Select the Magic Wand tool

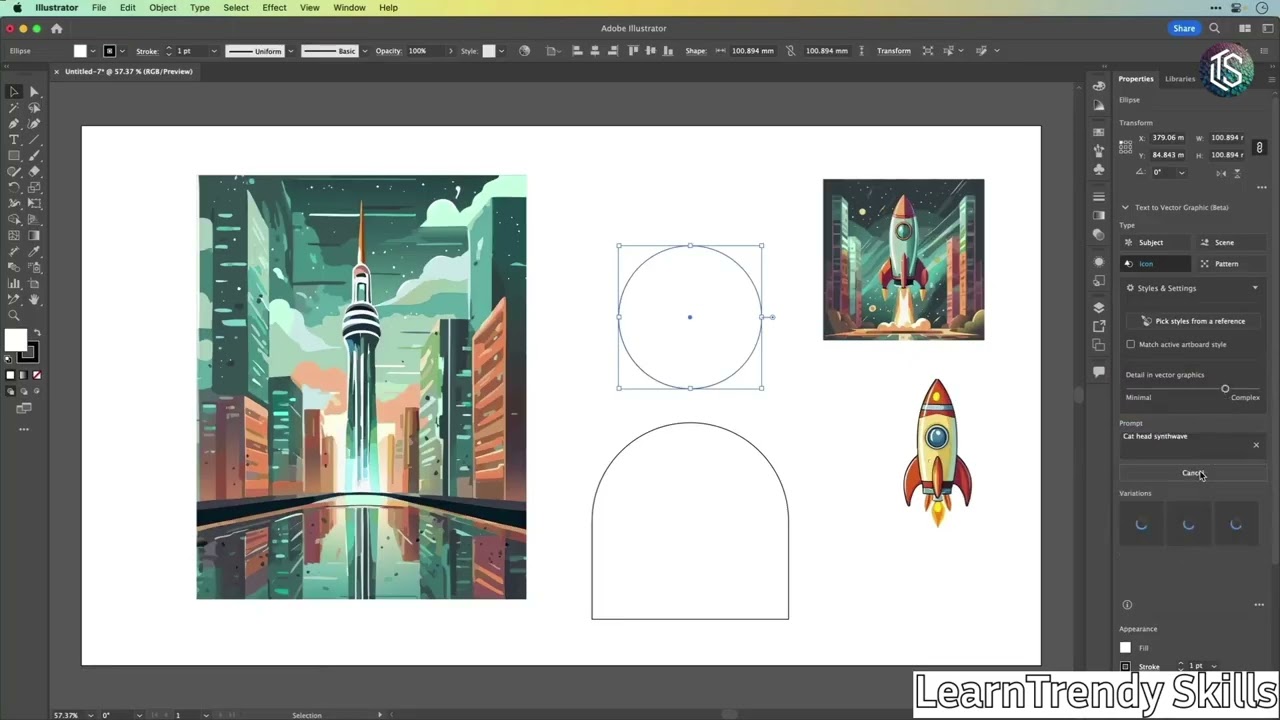[14, 108]
